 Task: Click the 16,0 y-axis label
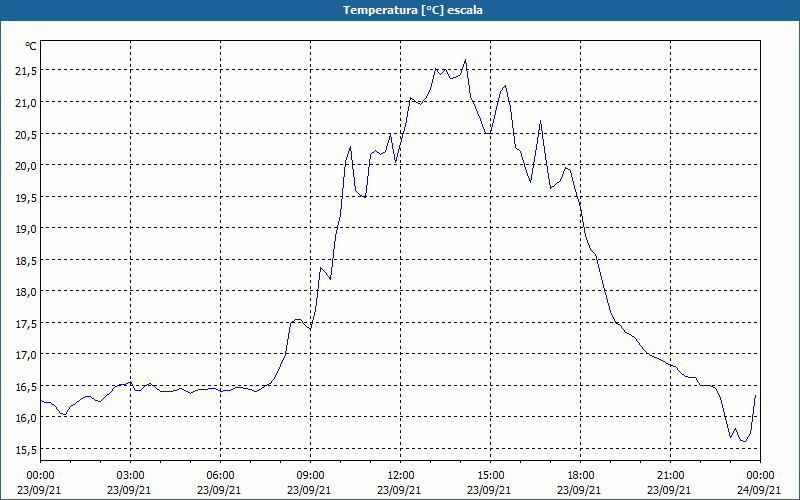pos(26,418)
